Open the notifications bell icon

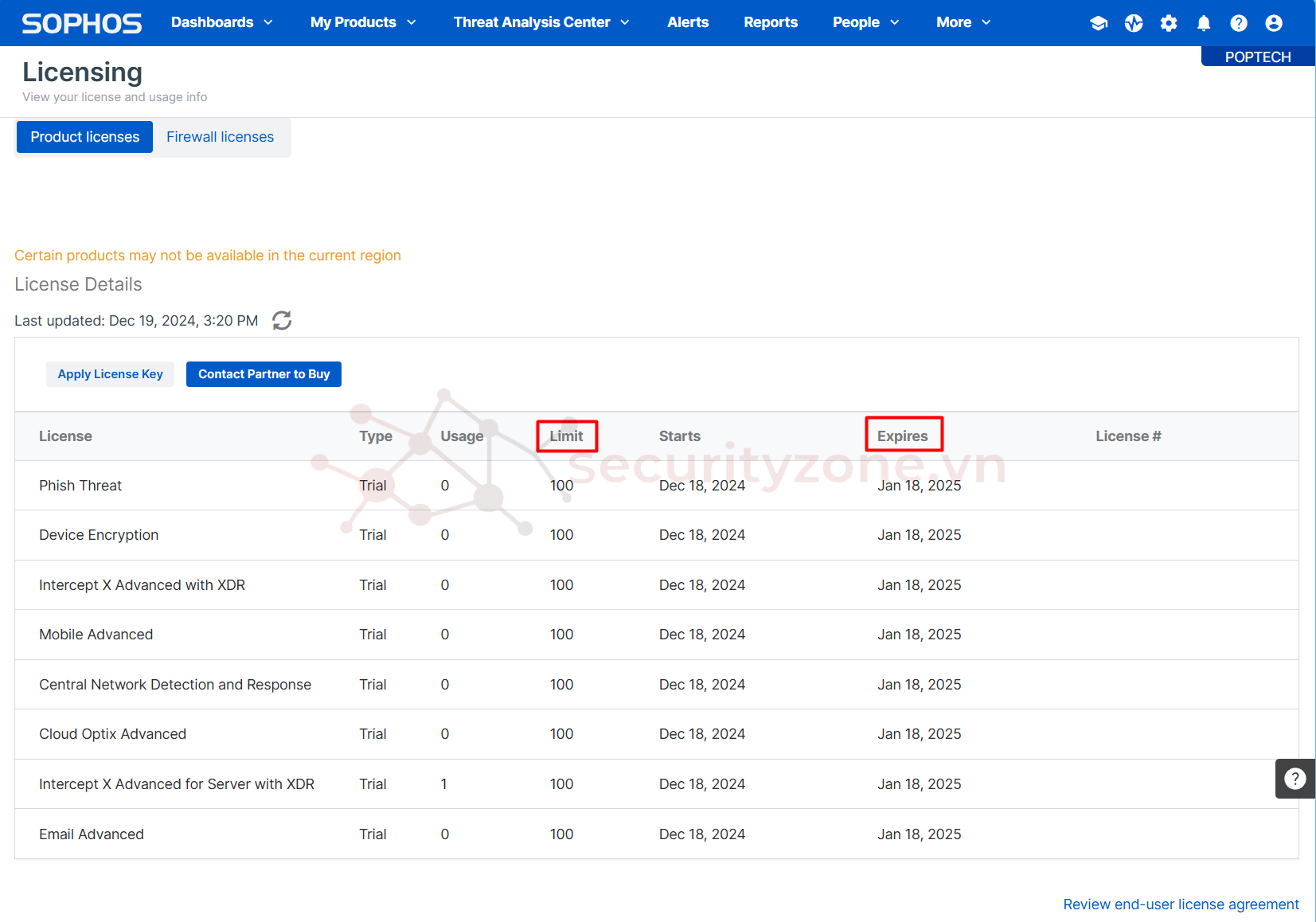[1204, 23]
